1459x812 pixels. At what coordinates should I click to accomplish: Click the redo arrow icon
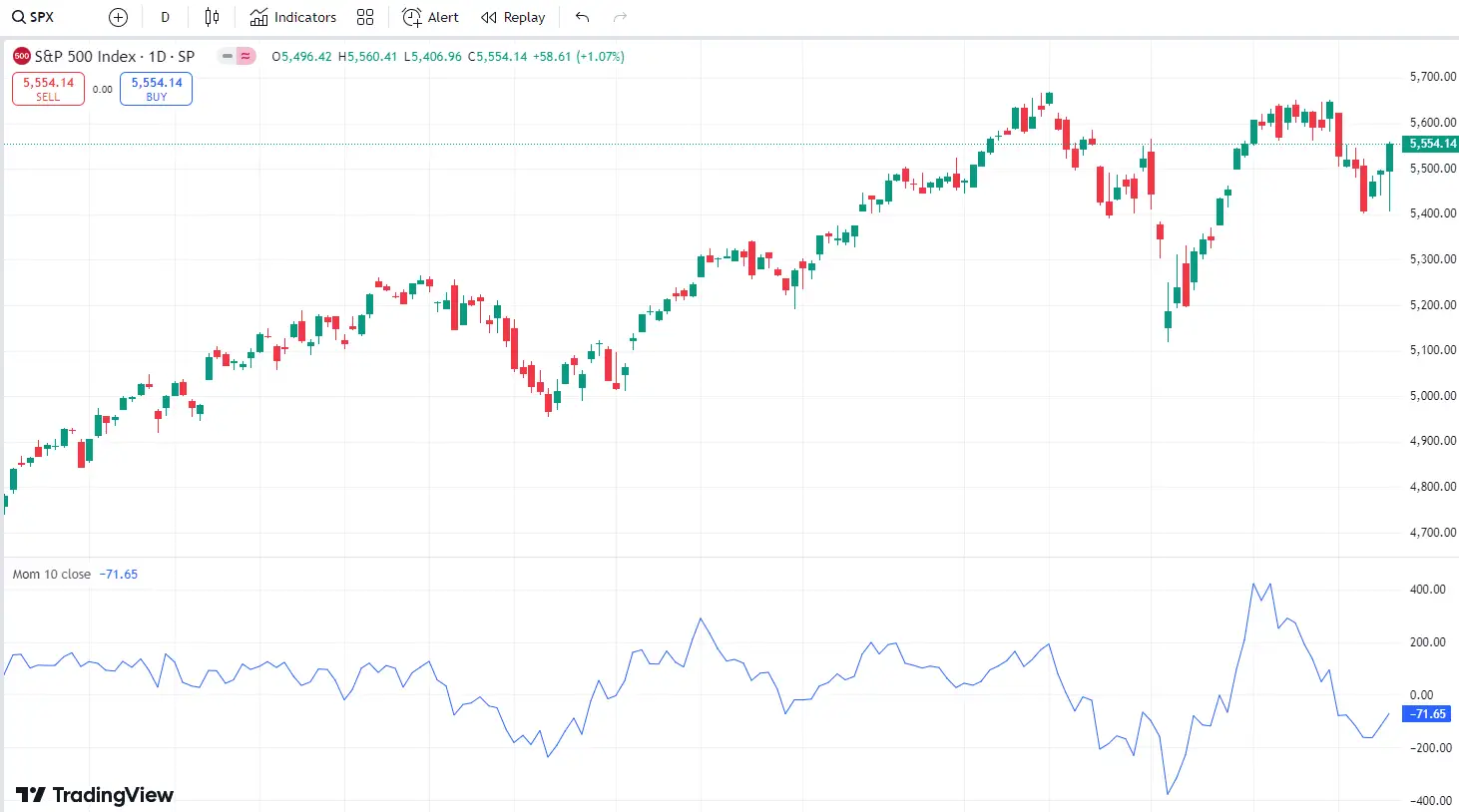tap(620, 17)
